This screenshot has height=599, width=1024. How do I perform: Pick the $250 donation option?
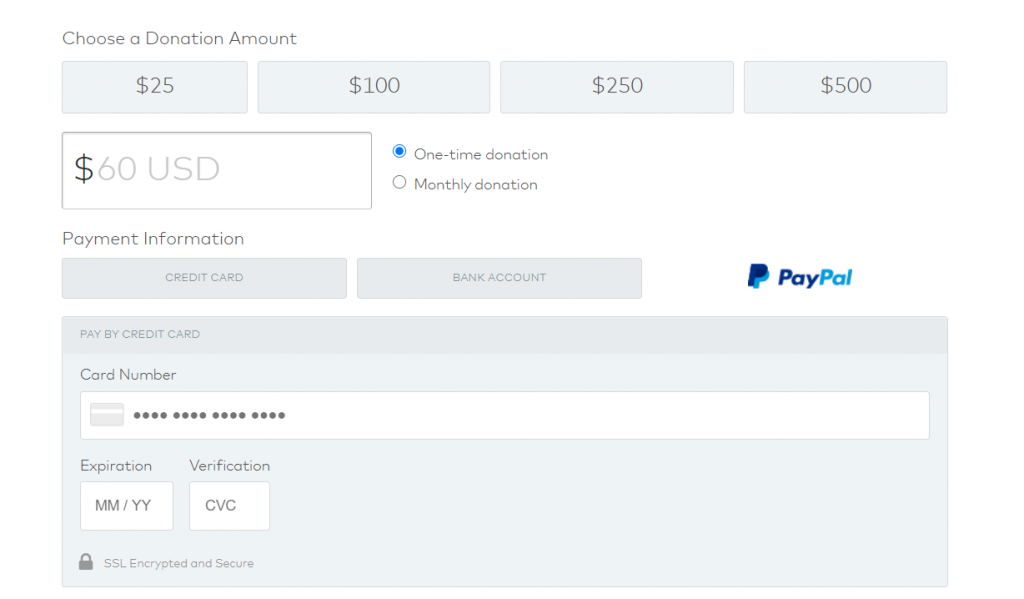[616, 87]
